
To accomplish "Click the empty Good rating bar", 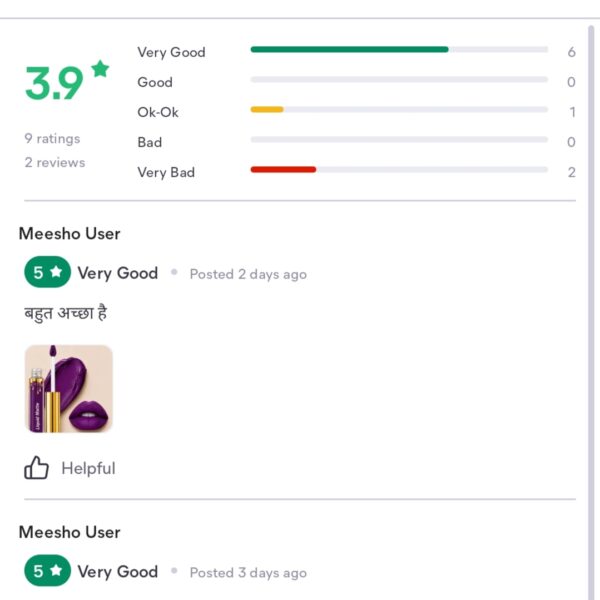I will point(399,80).
